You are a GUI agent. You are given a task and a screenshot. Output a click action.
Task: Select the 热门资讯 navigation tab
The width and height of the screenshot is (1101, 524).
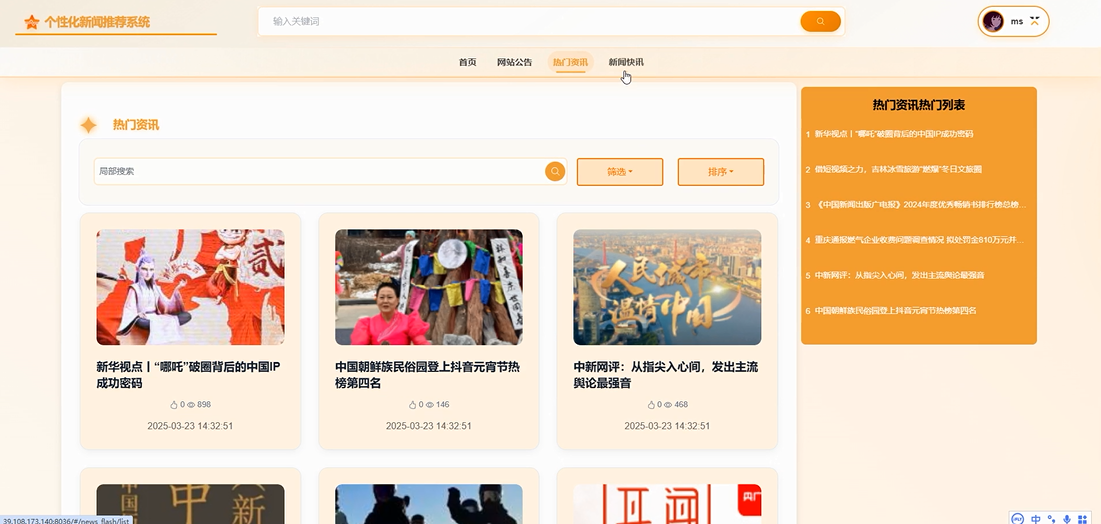click(570, 62)
